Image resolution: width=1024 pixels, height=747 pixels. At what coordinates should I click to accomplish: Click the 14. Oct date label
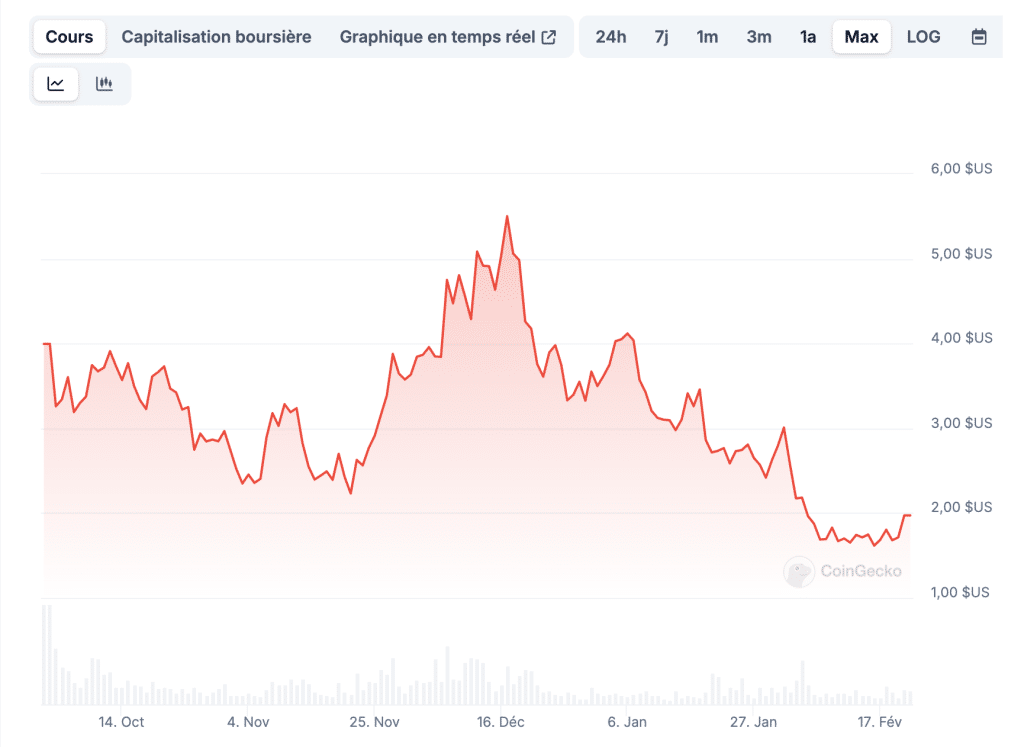pos(121,722)
